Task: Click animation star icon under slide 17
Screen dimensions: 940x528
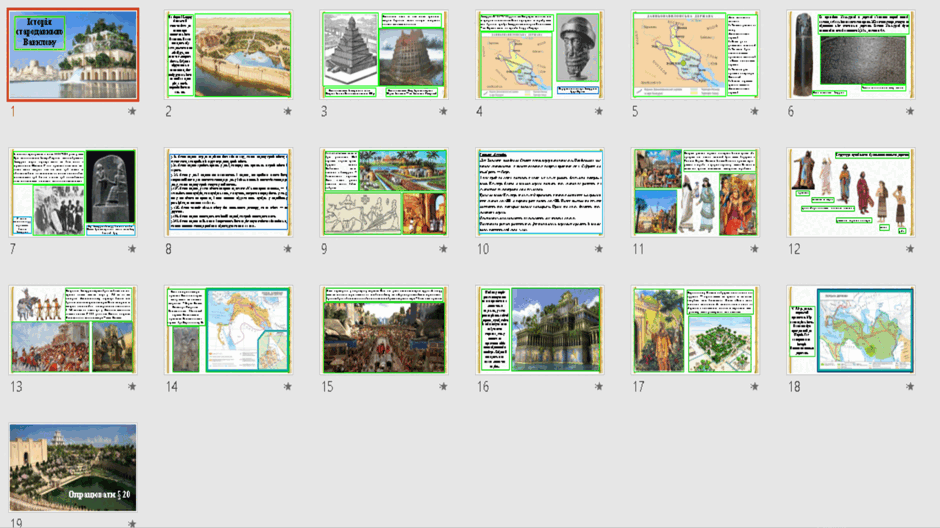Action: [754, 387]
